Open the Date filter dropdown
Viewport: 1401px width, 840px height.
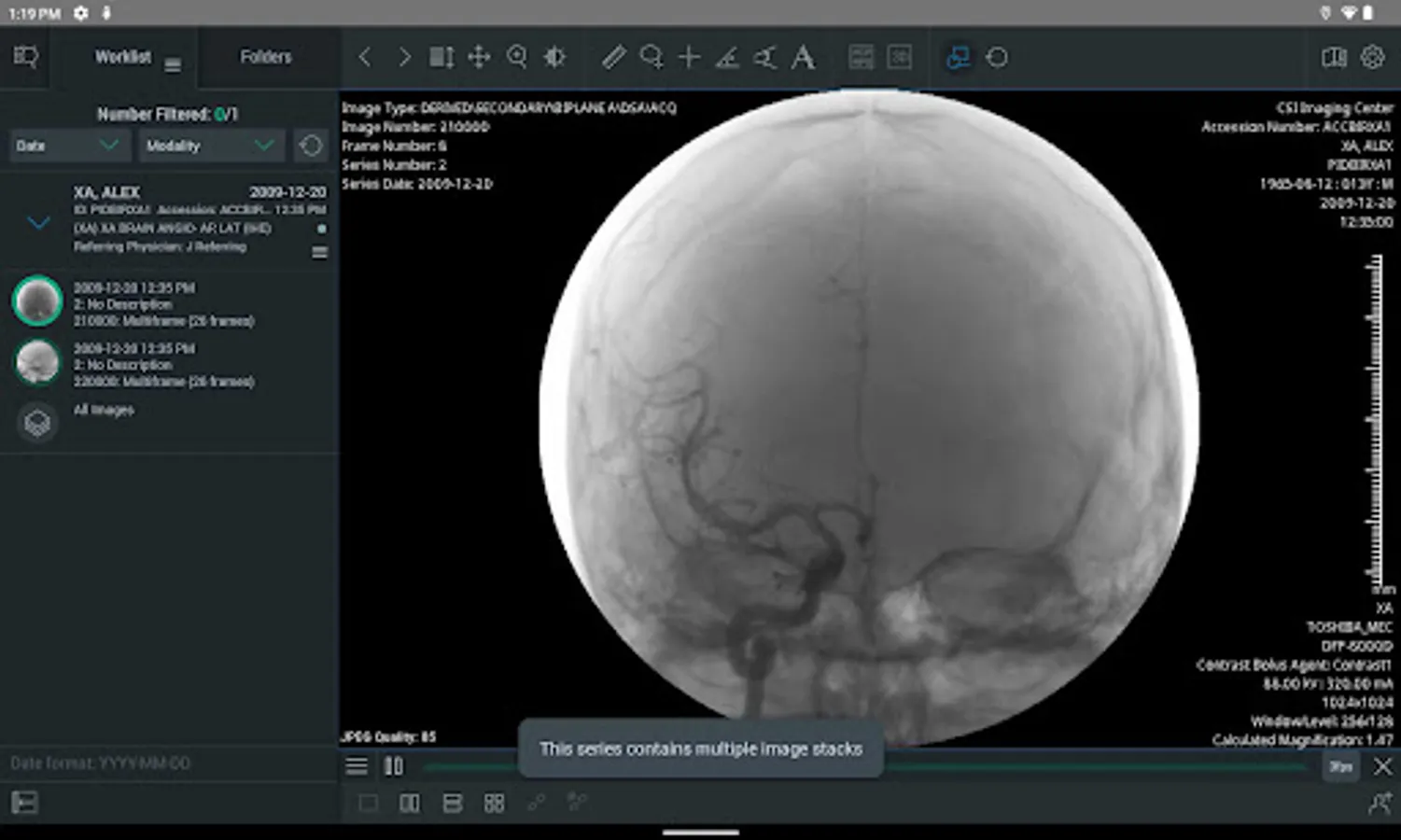pyautogui.click(x=68, y=146)
